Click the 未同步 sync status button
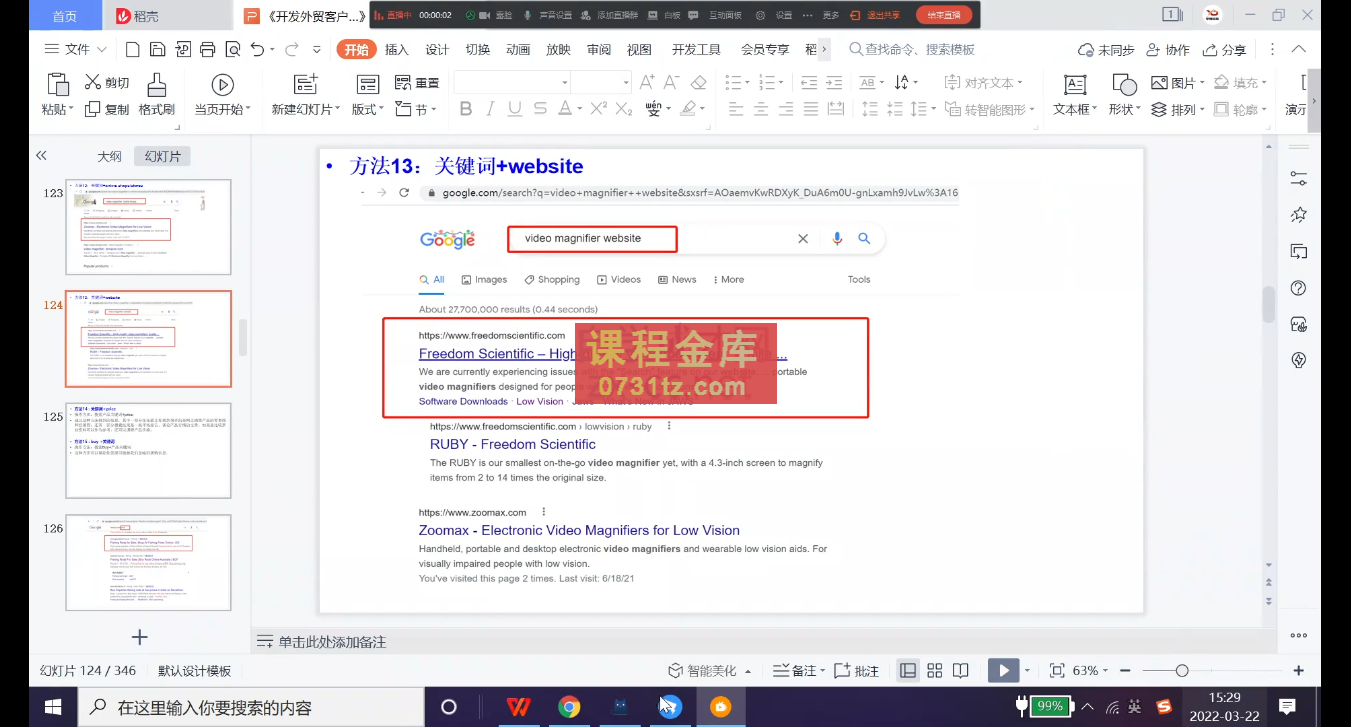 [x=1106, y=50]
